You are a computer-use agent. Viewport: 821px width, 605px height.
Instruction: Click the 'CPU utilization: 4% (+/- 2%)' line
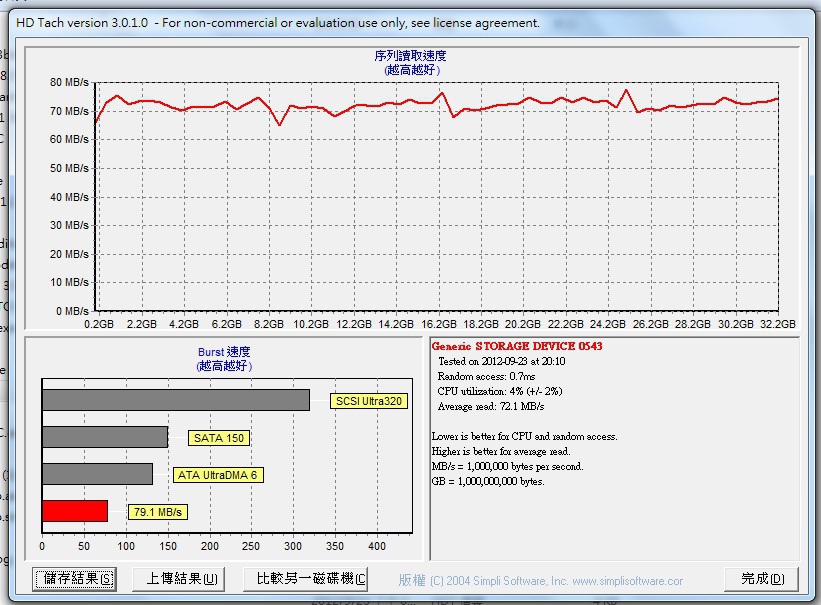click(500, 391)
